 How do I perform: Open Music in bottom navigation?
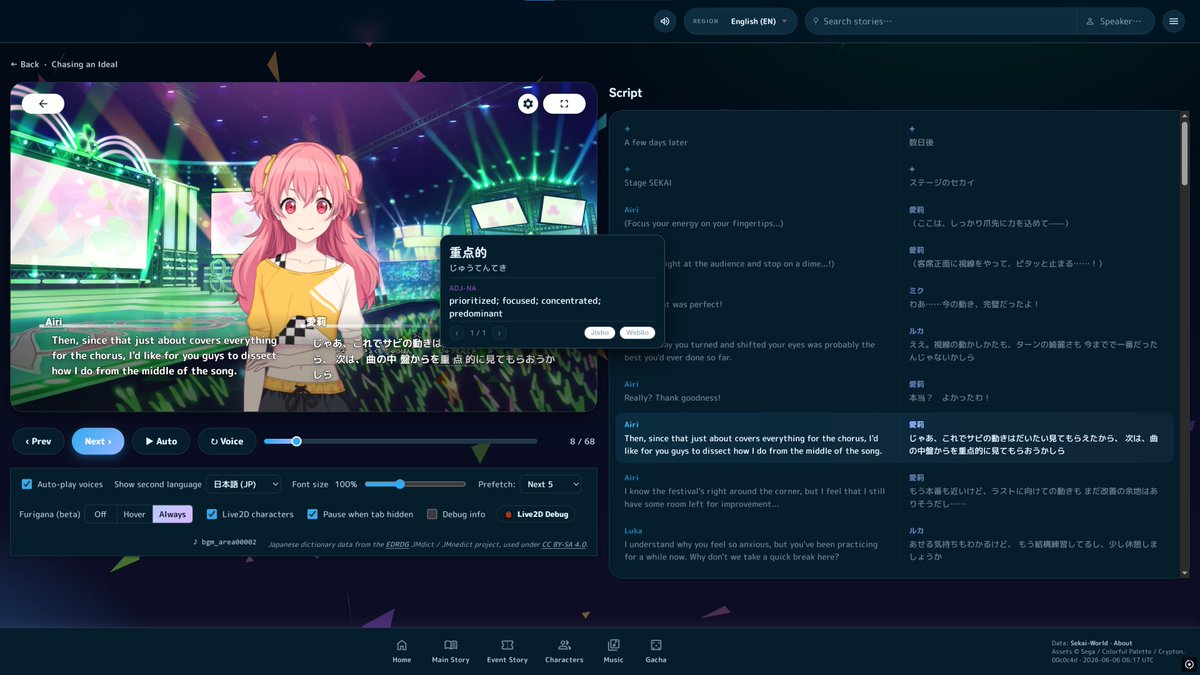pos(613,651)
